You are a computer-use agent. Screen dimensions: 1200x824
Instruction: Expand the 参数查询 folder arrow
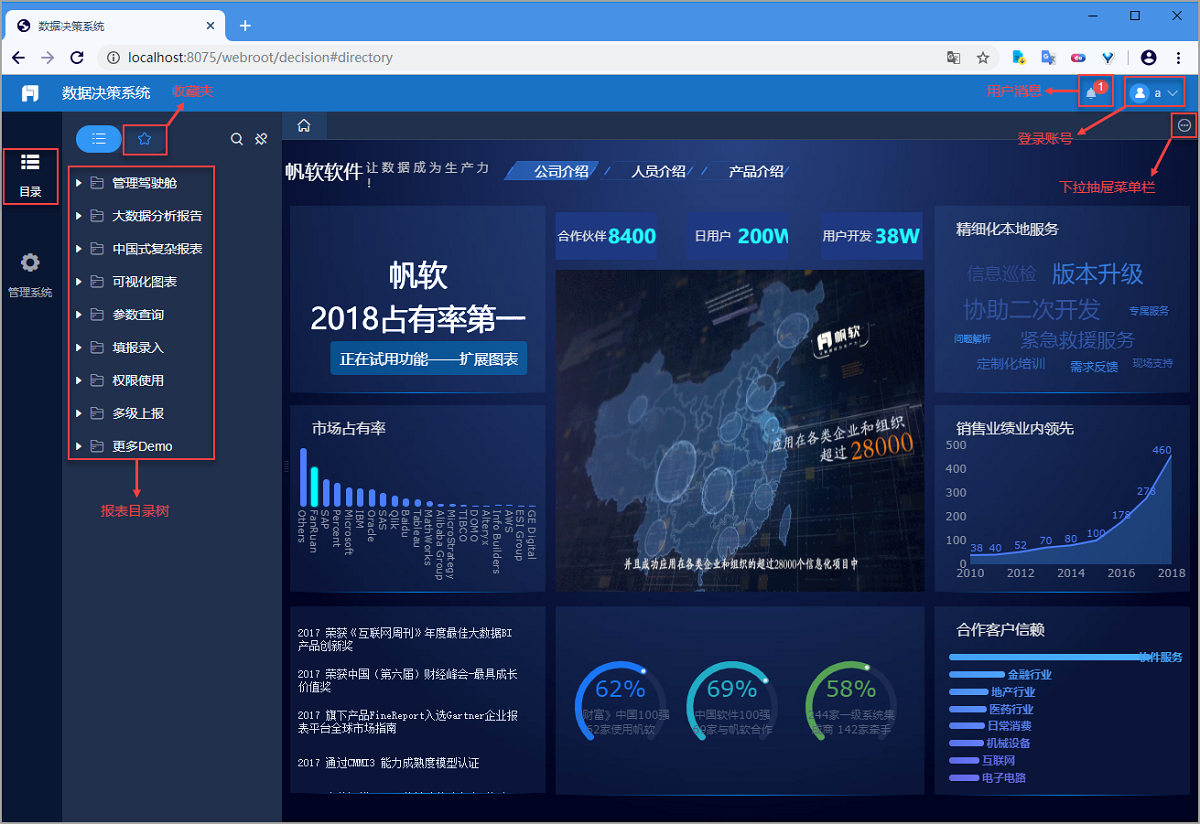tap(79, 315)
